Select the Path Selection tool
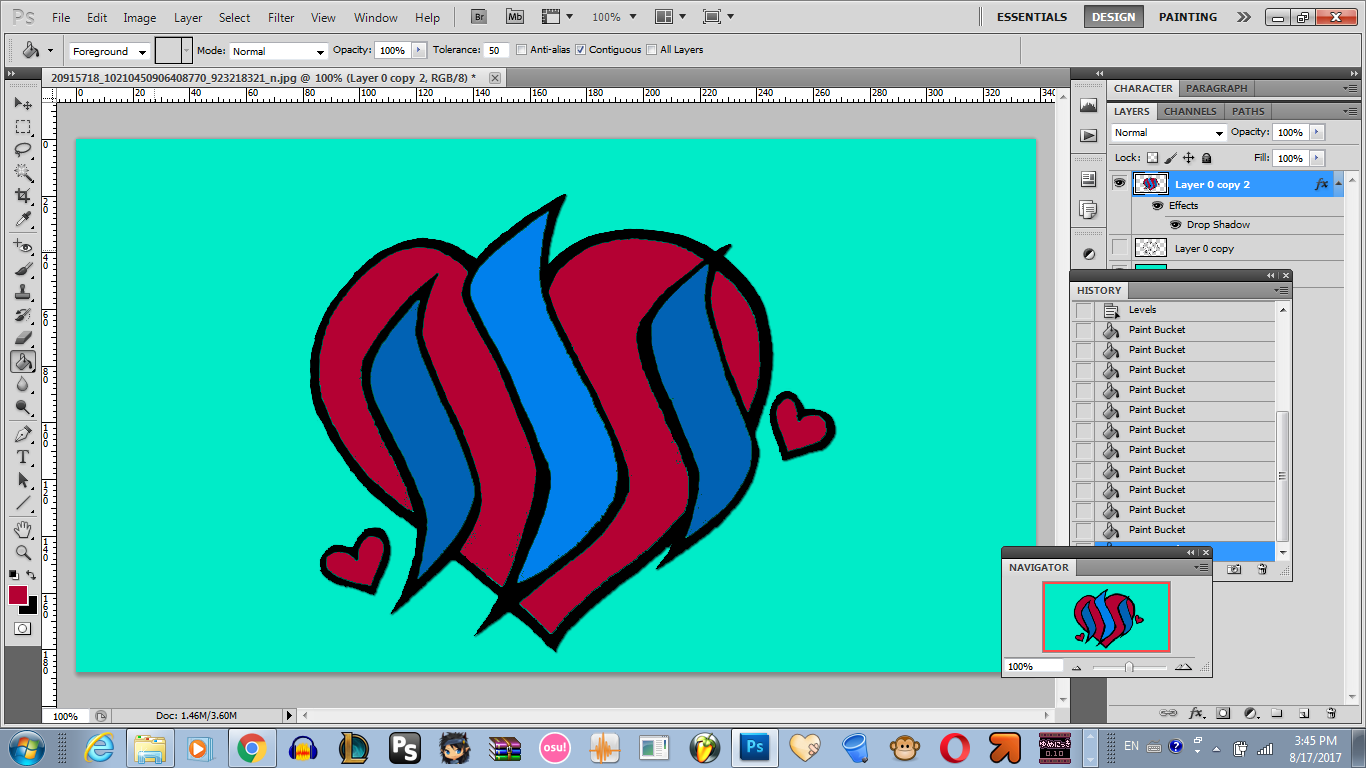Screen dimensions: 1366x768 23,480
